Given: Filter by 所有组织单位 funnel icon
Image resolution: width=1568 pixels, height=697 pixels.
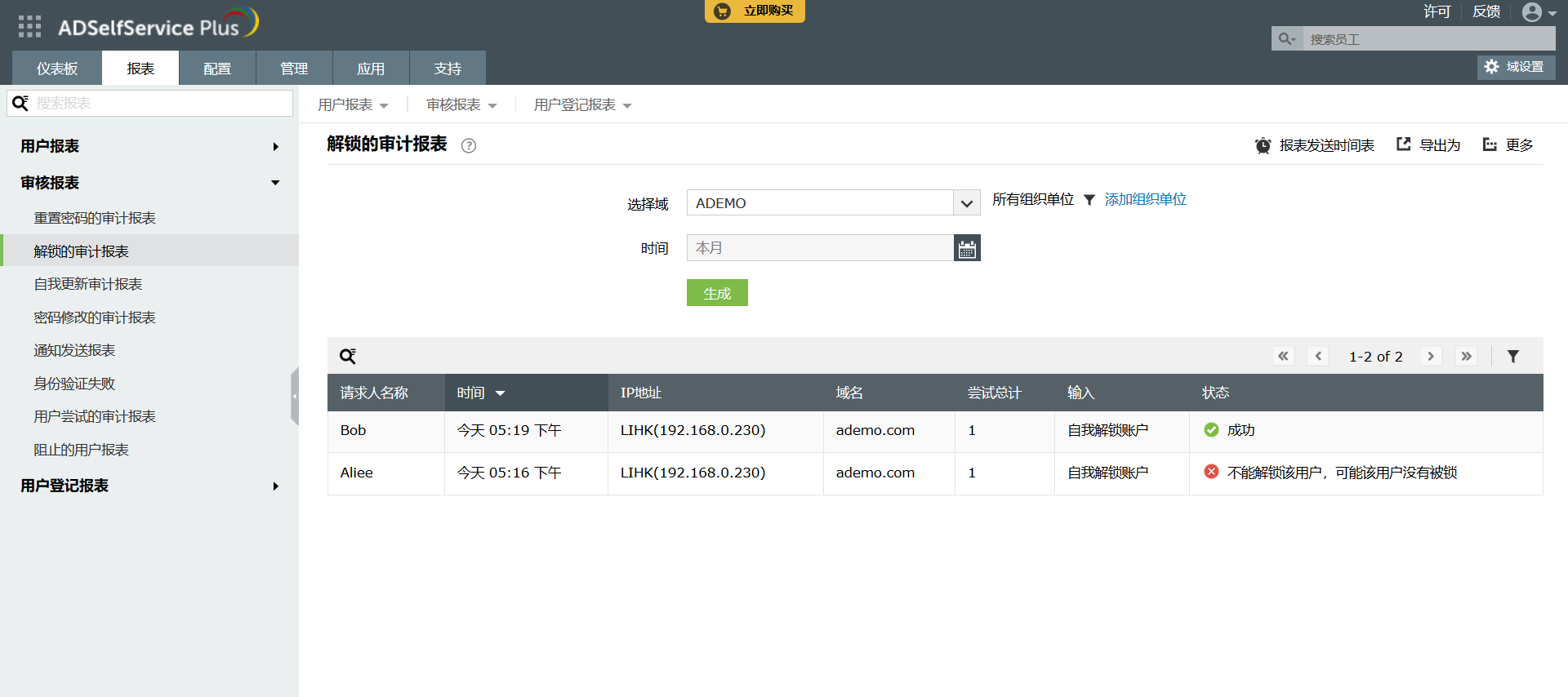Looking at the screenshot, I should [1089, 200].
